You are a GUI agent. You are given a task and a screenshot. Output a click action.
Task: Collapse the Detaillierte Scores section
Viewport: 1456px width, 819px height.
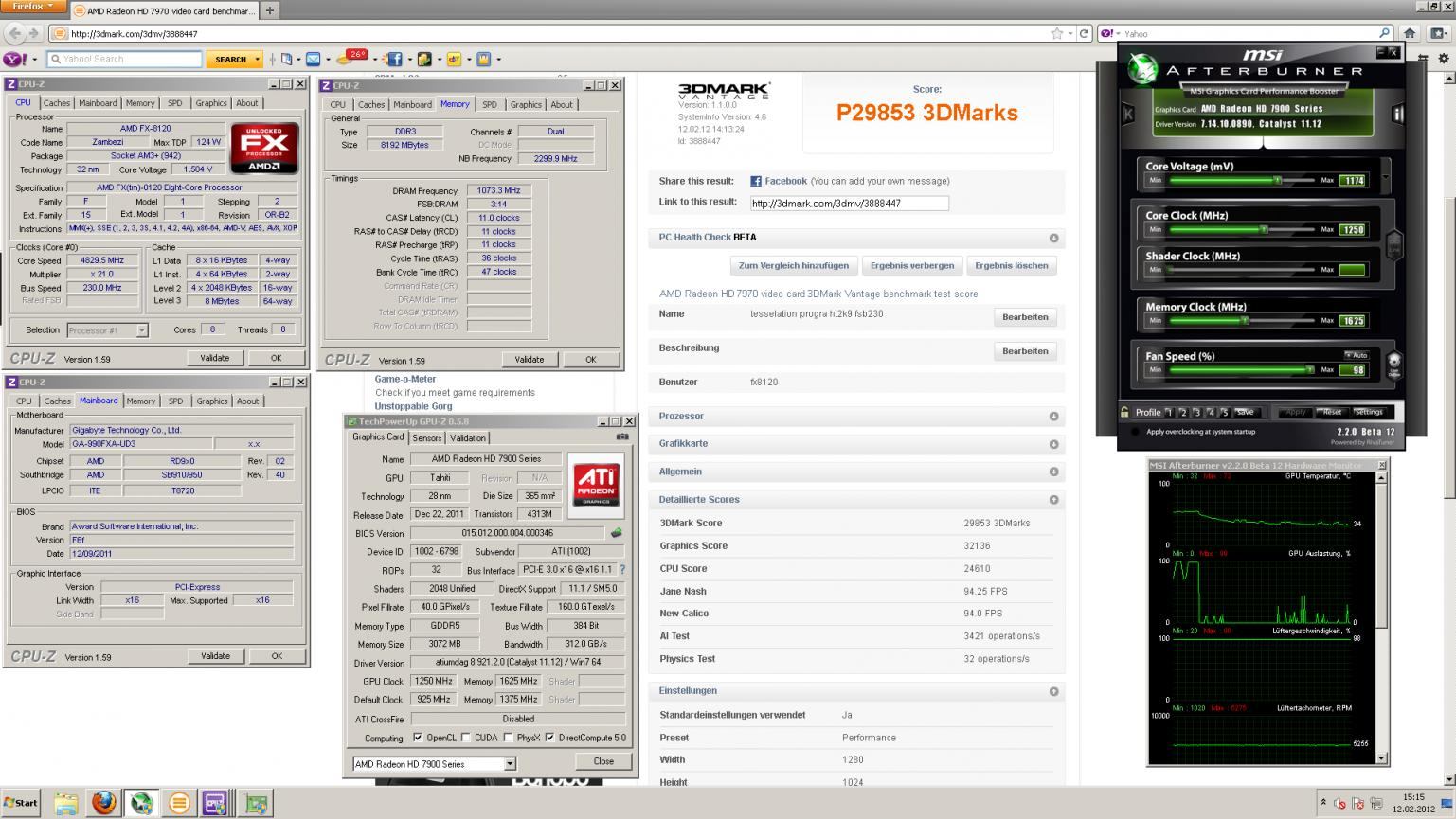click(x=1053, y=500)
